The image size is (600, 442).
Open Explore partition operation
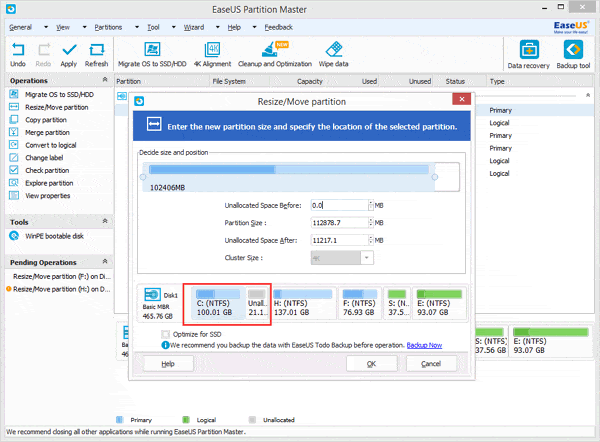pos(49,183)
